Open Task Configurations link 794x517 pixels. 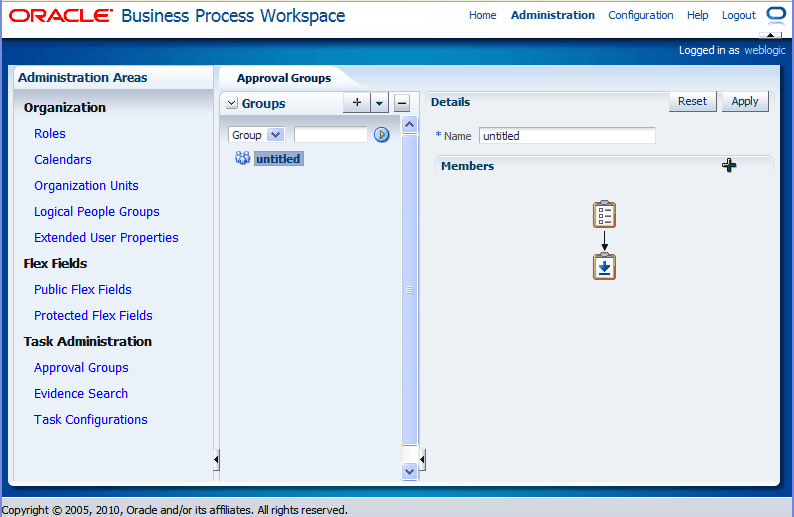point(91,420)
